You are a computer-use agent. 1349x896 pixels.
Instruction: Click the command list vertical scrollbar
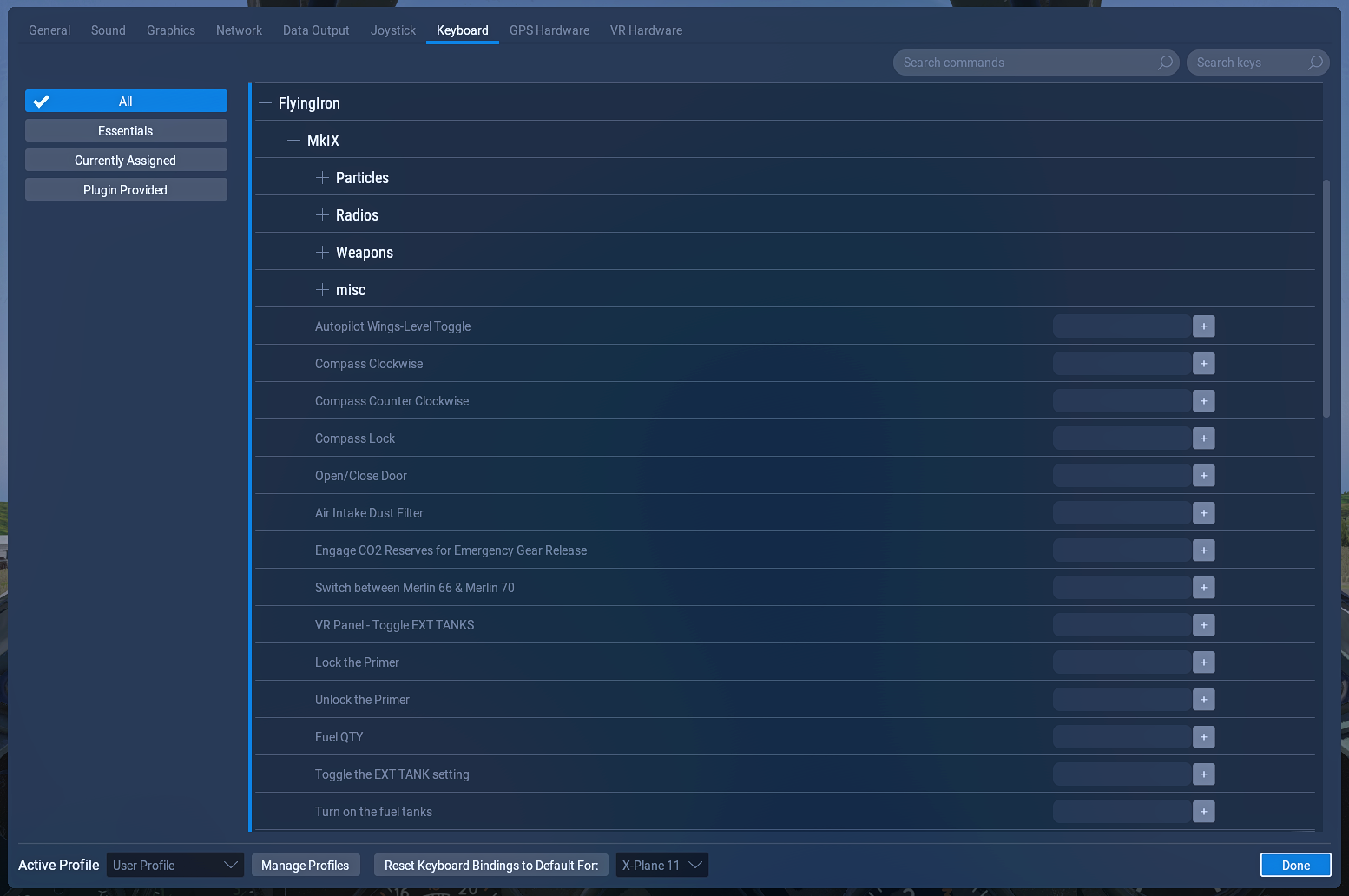[1326, 299]
